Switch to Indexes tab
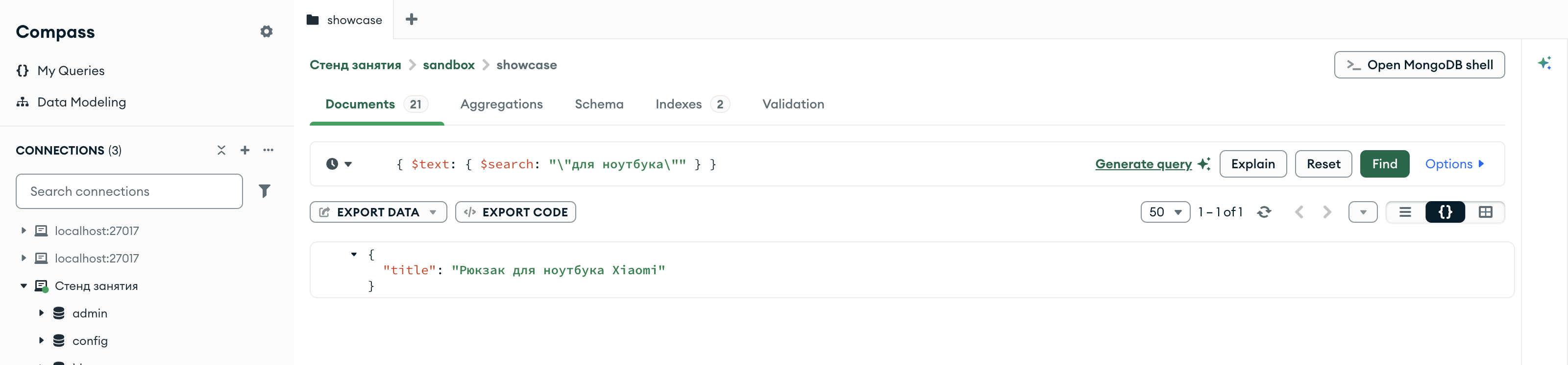Image resolution: width=1568 pixels, height=365 pixels. tap(692, 104)
